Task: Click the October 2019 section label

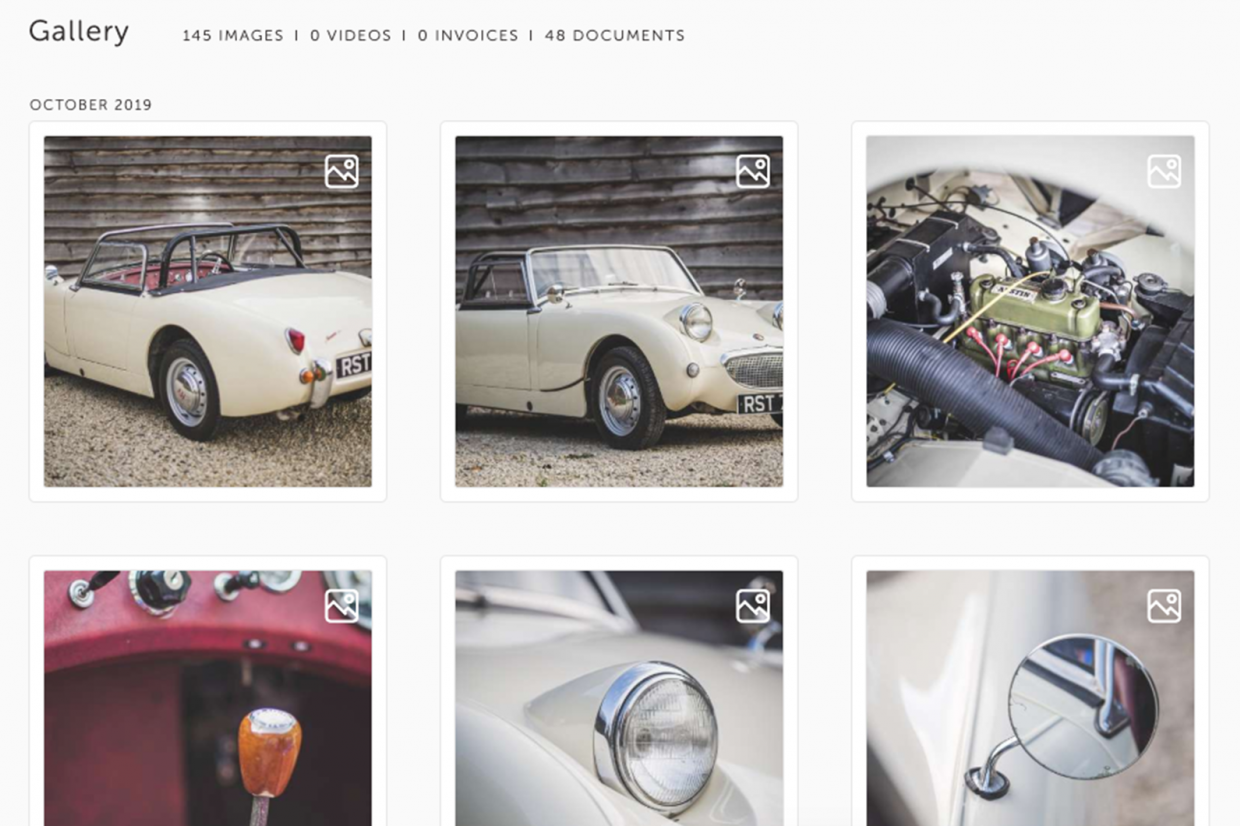Action: coord(91,105)
